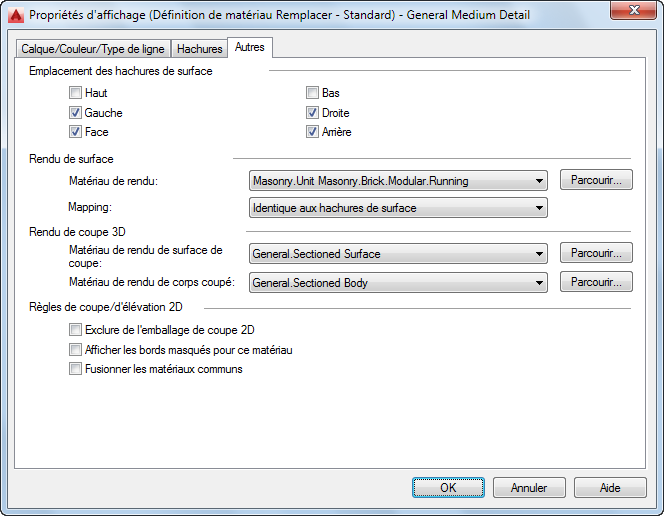
Task: Uncheck the Arrière checkbox
Action: tap(313, 132)
